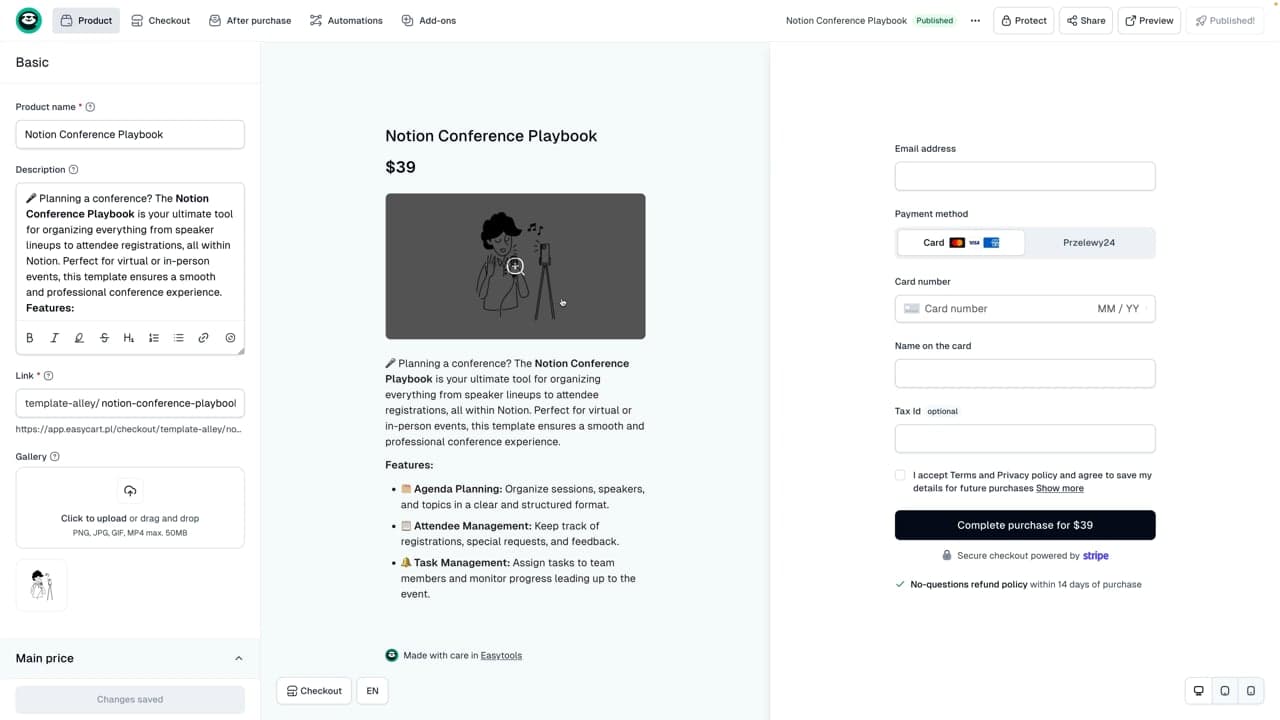Viewport: 1280px width, 720px height.
Task: Click Easytools logo in preview footer
Action: 392,655
